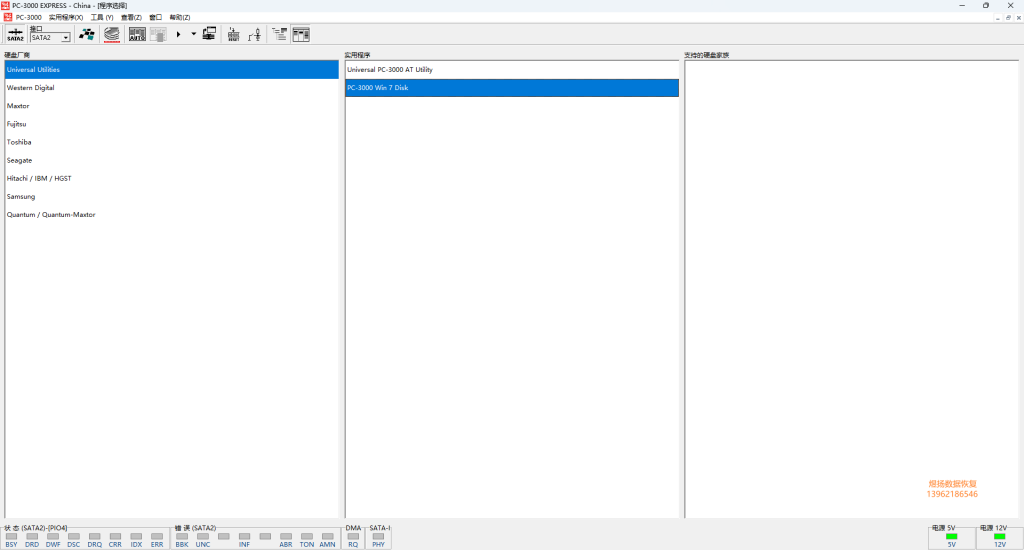Viewport: 1024px width, 550px height.
Task: Close the inner program selection window
Action: [x=1019, y=18]
